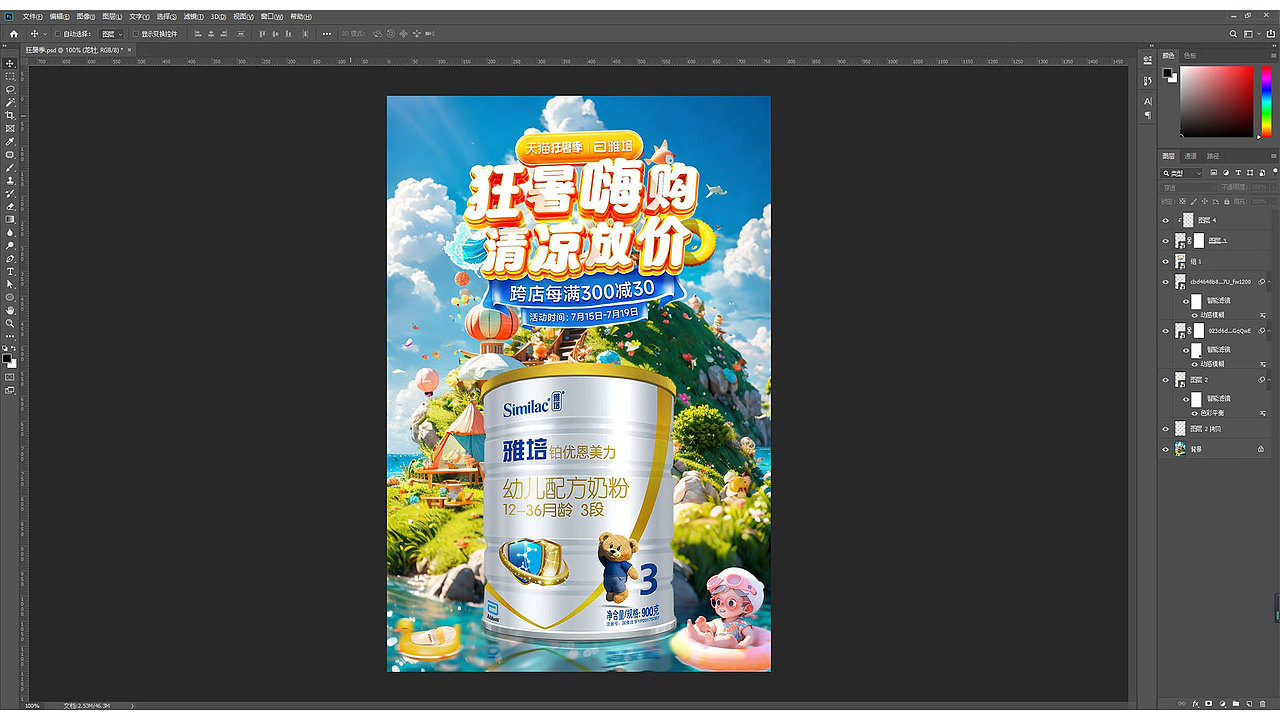Select the Eraser tool

coord(10,206)
